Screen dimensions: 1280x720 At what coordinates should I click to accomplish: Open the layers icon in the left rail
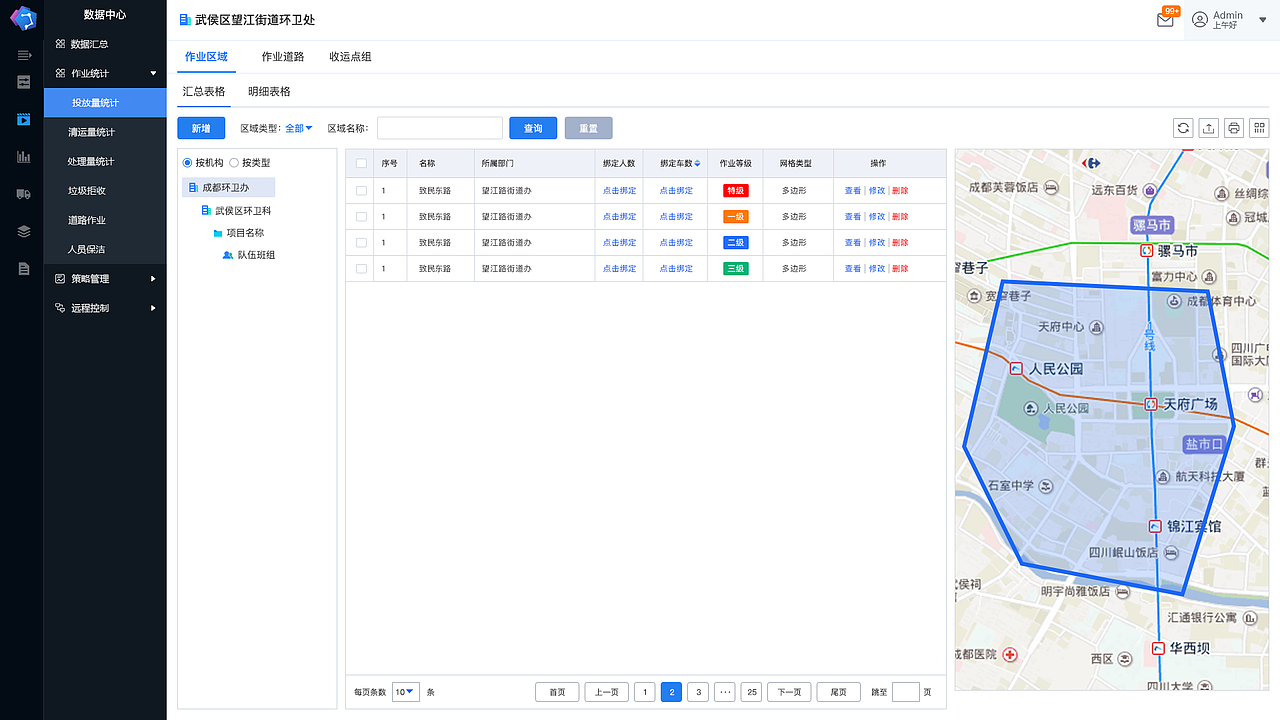[24, 231]
